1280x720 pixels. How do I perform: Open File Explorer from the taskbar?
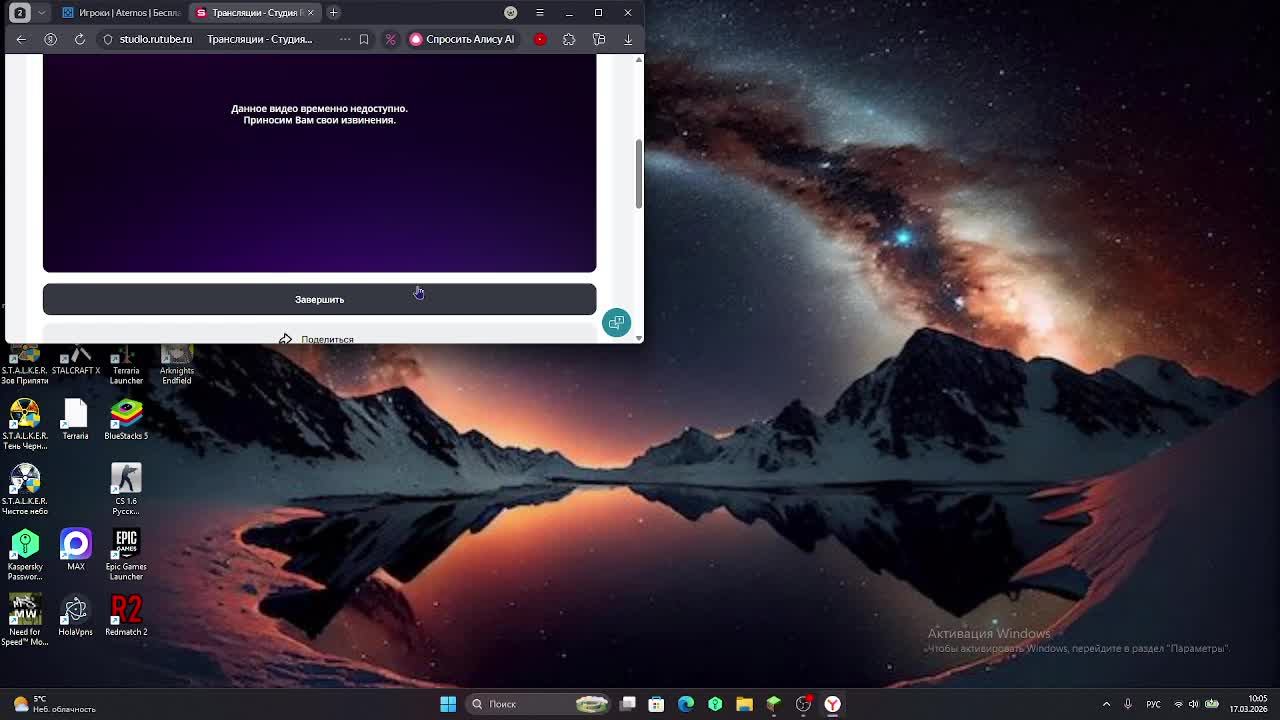click(744, 704)
